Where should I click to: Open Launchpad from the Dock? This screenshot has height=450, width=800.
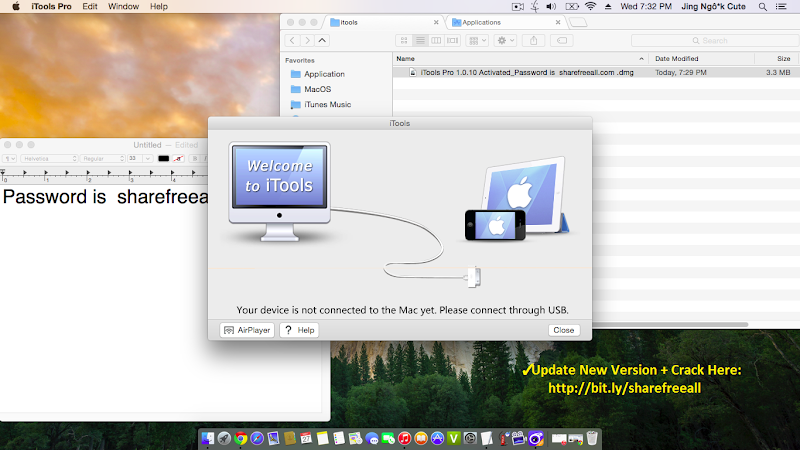pyautogui.click(x=224, y=438)
